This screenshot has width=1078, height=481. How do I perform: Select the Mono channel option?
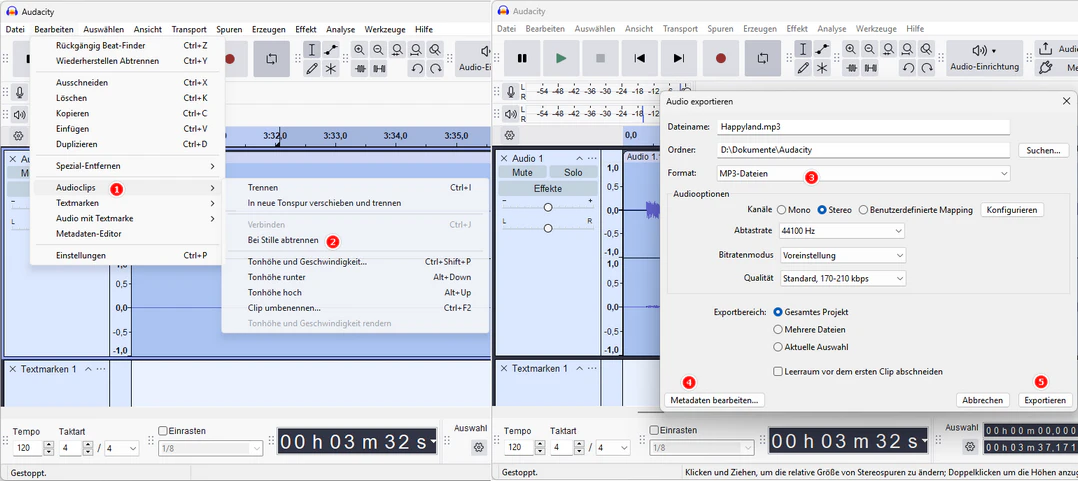782,210
